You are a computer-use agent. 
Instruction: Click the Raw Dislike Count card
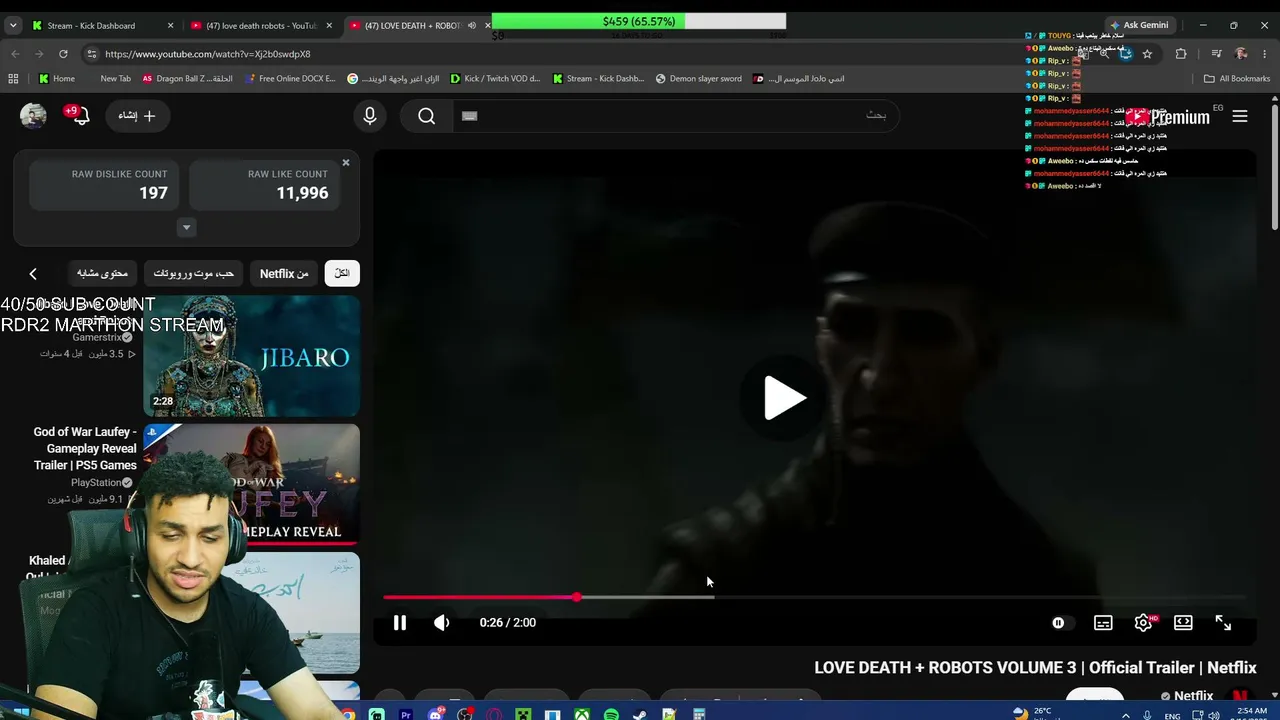[x=105, y=185]
